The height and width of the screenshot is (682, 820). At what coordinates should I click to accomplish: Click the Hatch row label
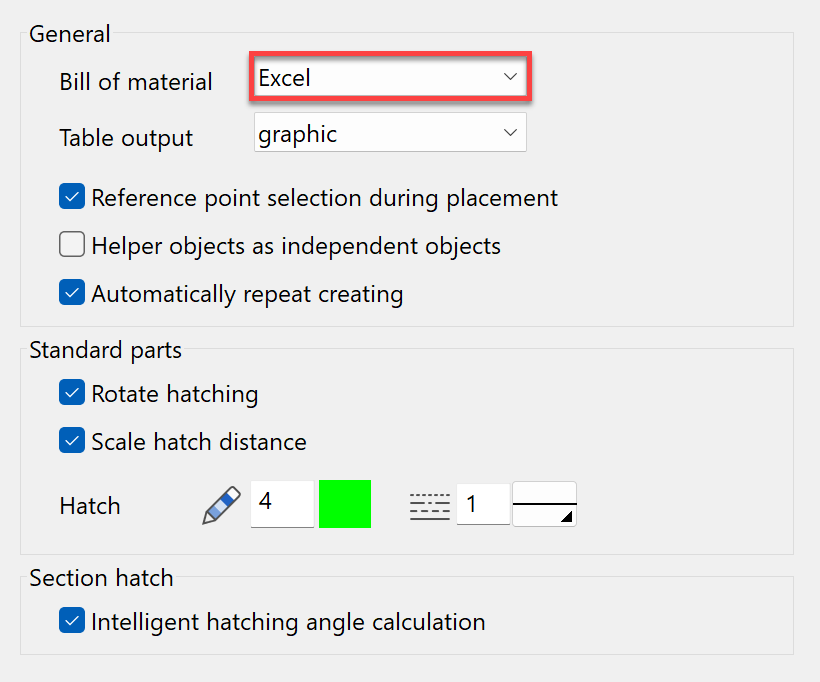click(x=89, y=506)
